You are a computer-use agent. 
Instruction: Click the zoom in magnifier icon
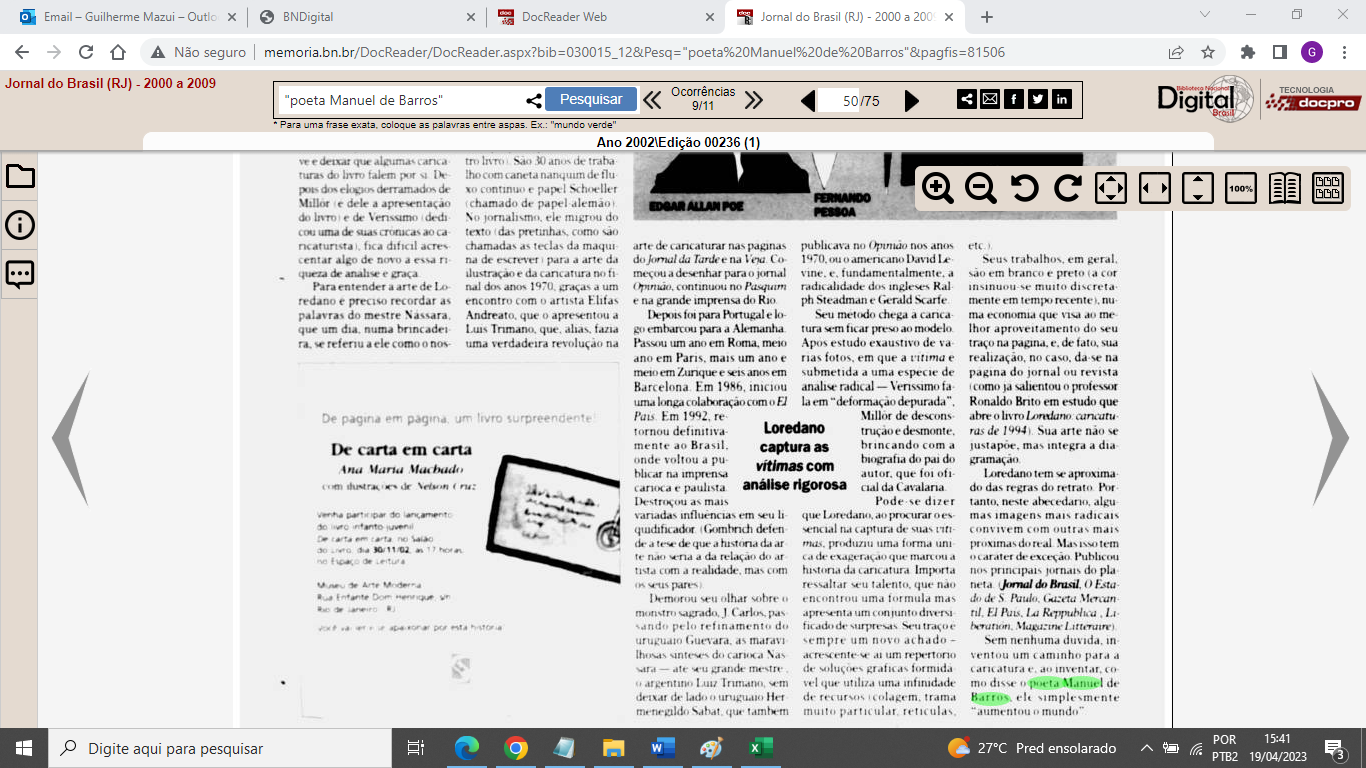(937, 188)
